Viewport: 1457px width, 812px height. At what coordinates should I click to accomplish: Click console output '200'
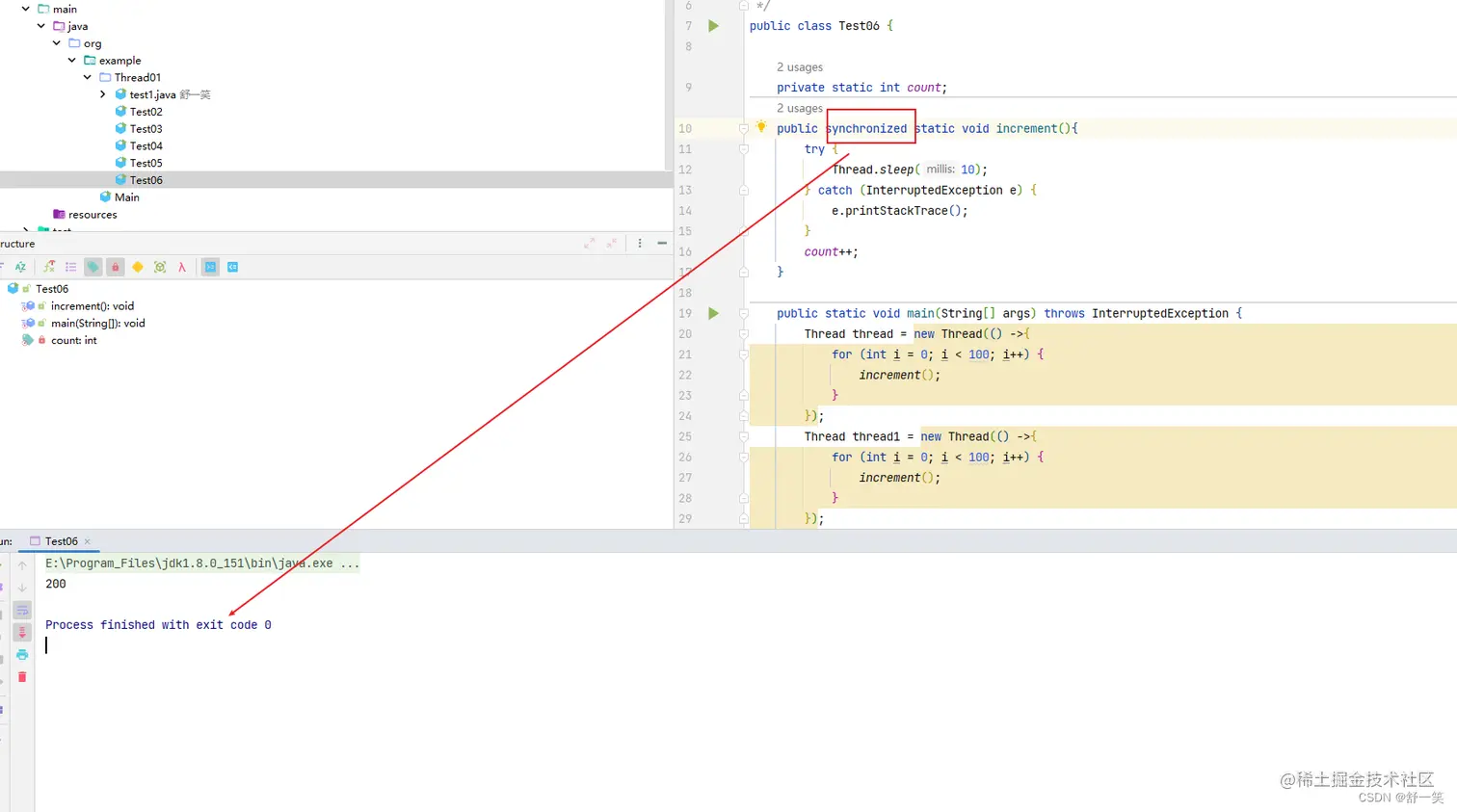pyautogui.click(x=56, y=584)
